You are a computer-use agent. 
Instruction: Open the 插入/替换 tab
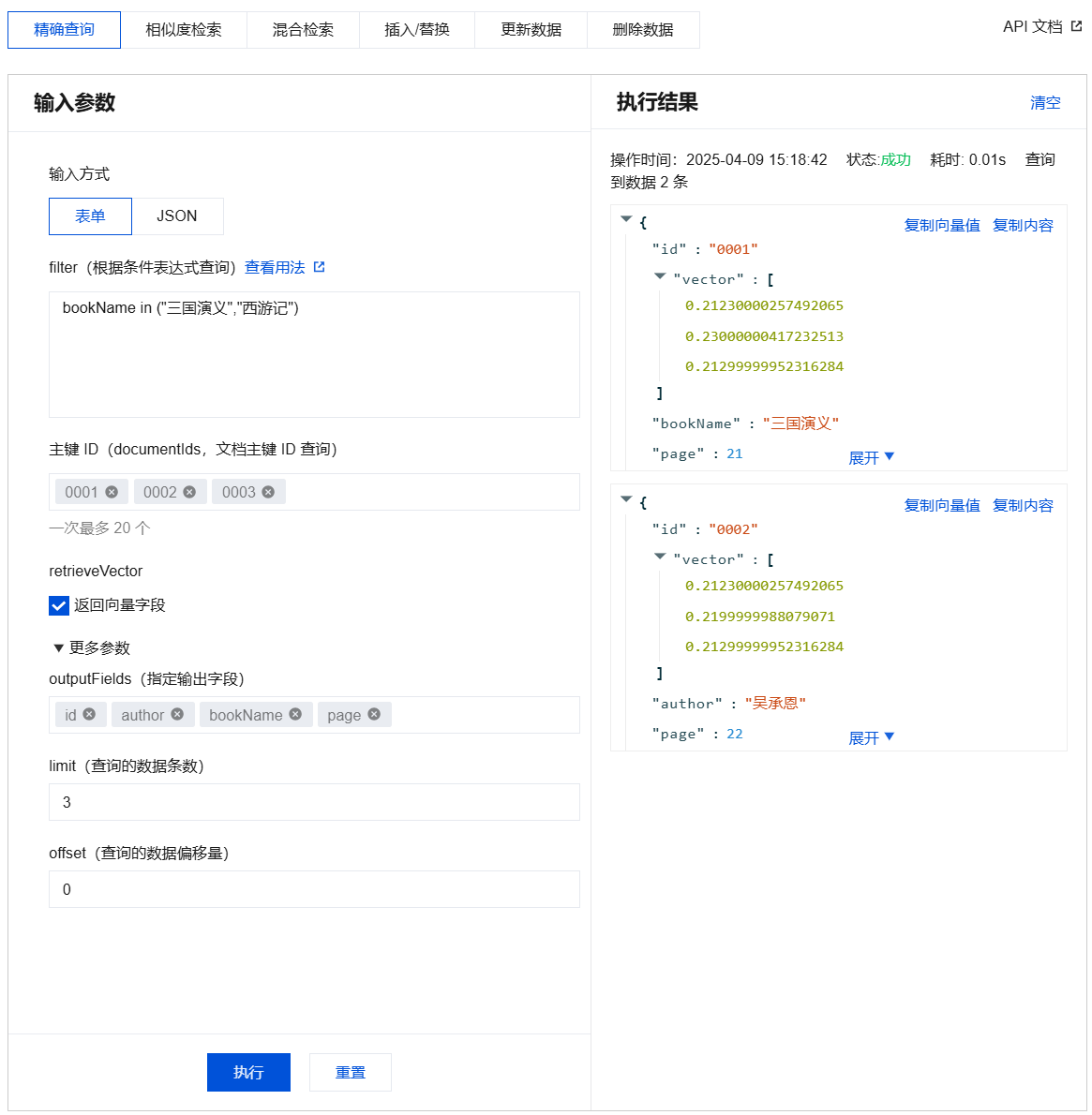coord(417,30)
